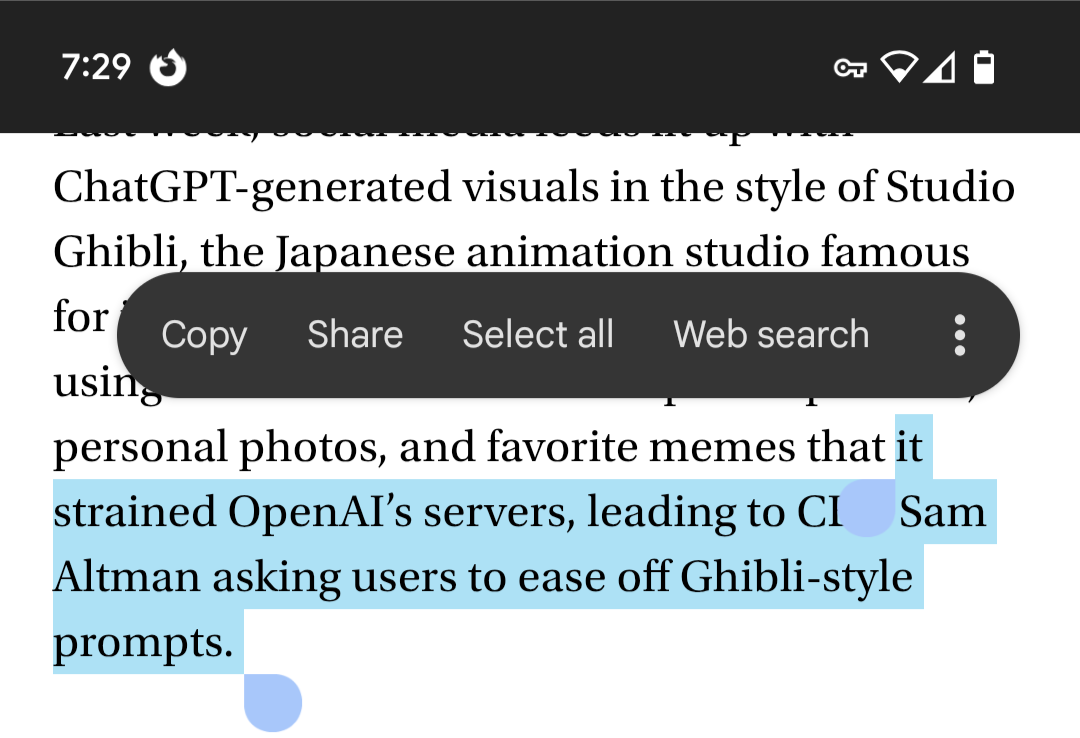
Task: Tap the battery icon
Action: (x=984, y=68)
